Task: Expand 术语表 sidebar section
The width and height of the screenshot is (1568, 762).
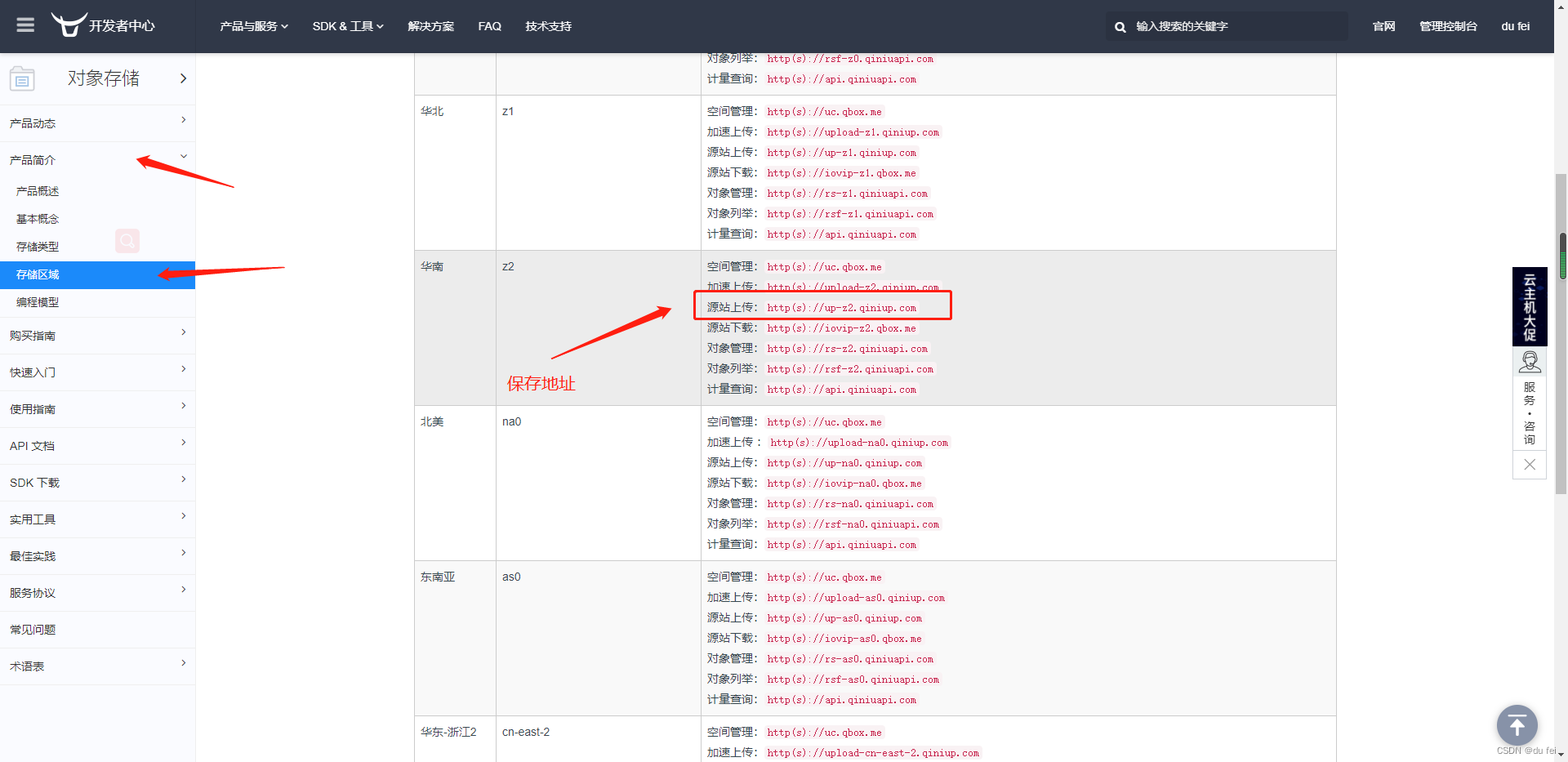Action: (x=98, y=666)
